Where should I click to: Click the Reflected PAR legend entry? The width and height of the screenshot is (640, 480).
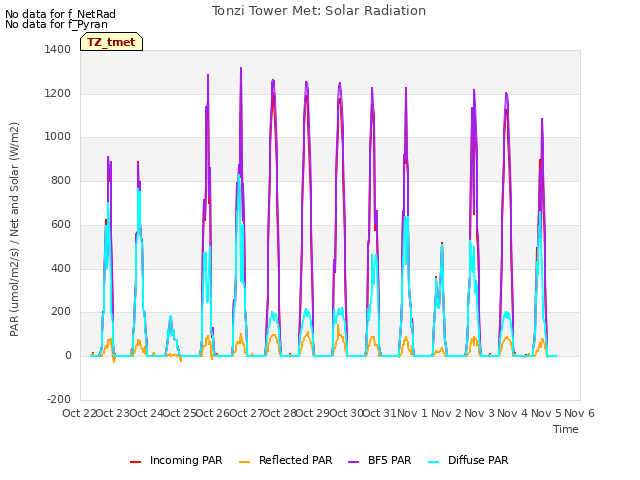point(285,460)
